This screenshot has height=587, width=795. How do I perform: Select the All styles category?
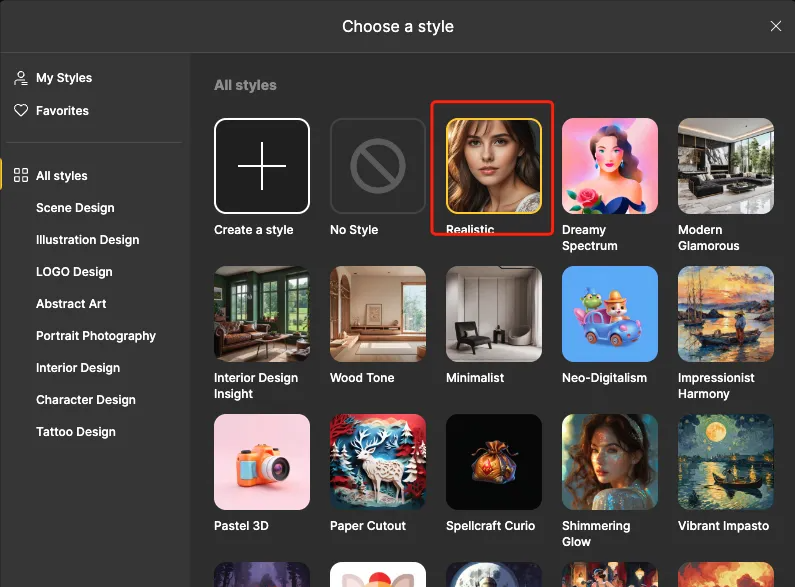pos(61,176)
